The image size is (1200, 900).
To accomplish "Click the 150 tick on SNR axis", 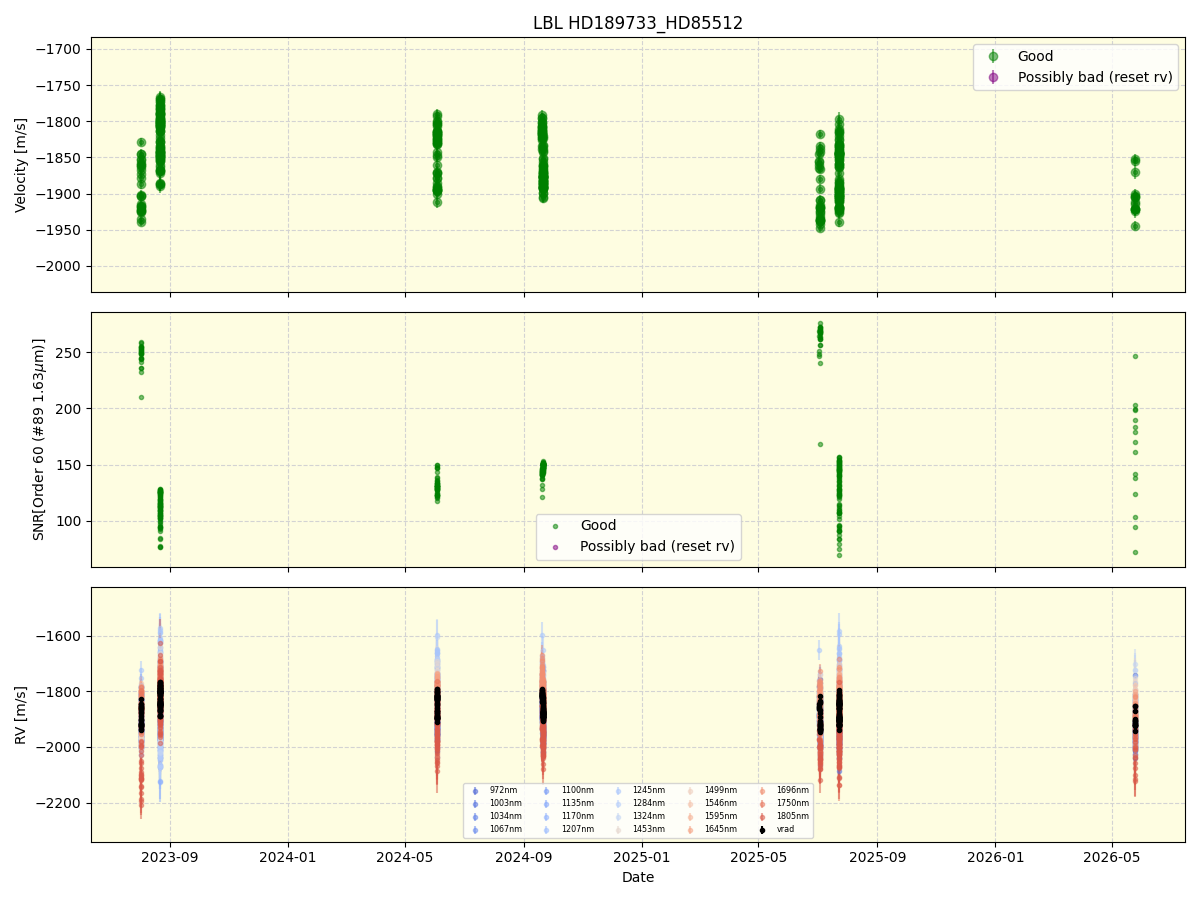I will tap(71, 465).
